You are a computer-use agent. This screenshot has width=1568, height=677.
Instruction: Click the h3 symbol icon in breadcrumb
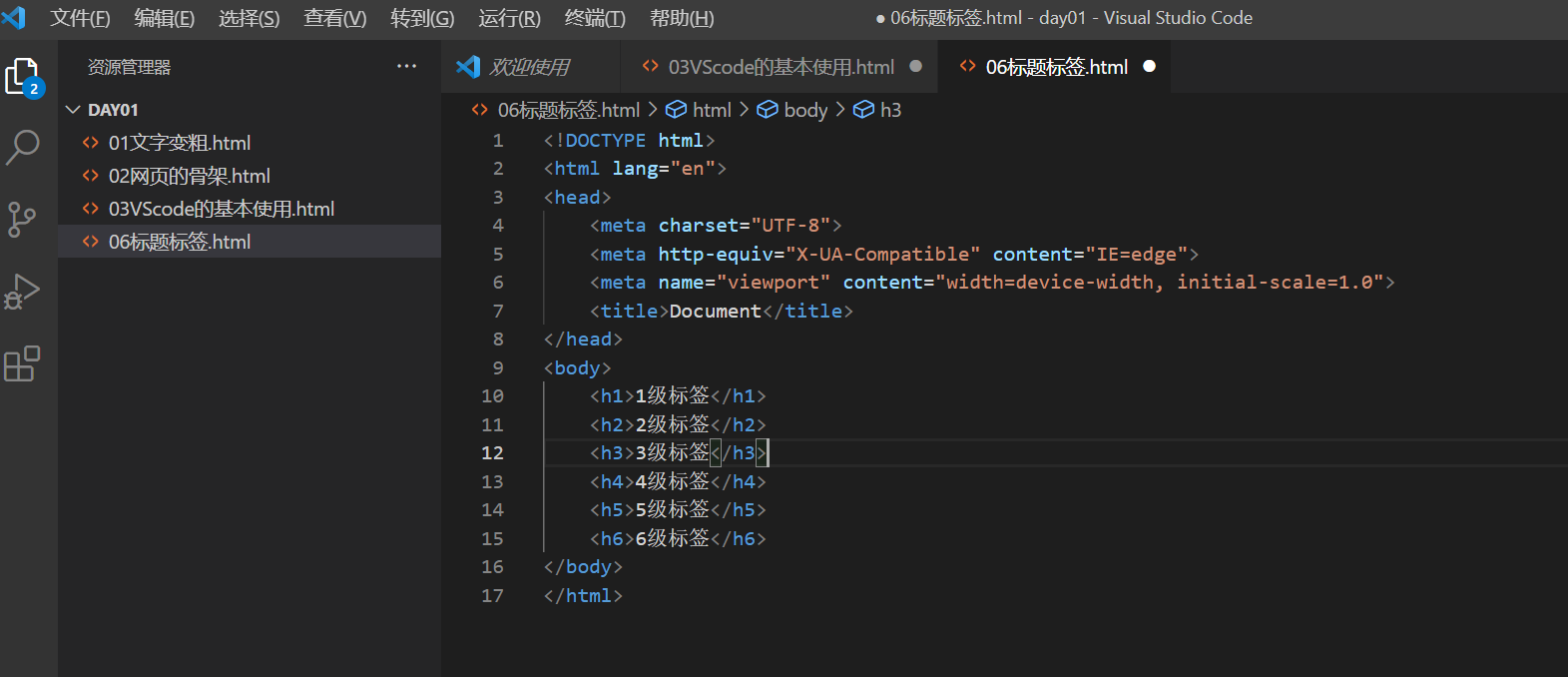863,109
